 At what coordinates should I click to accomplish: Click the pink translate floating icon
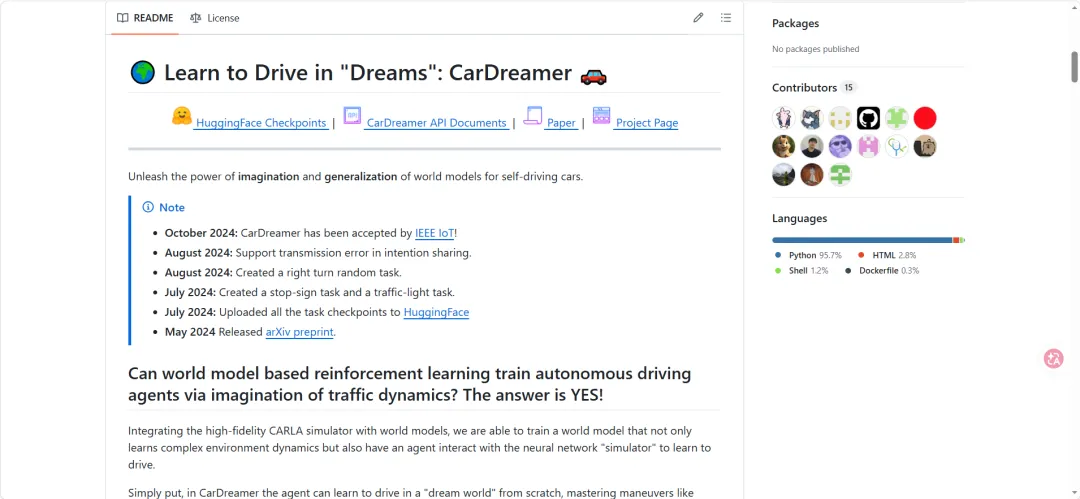click(1053, 358)
